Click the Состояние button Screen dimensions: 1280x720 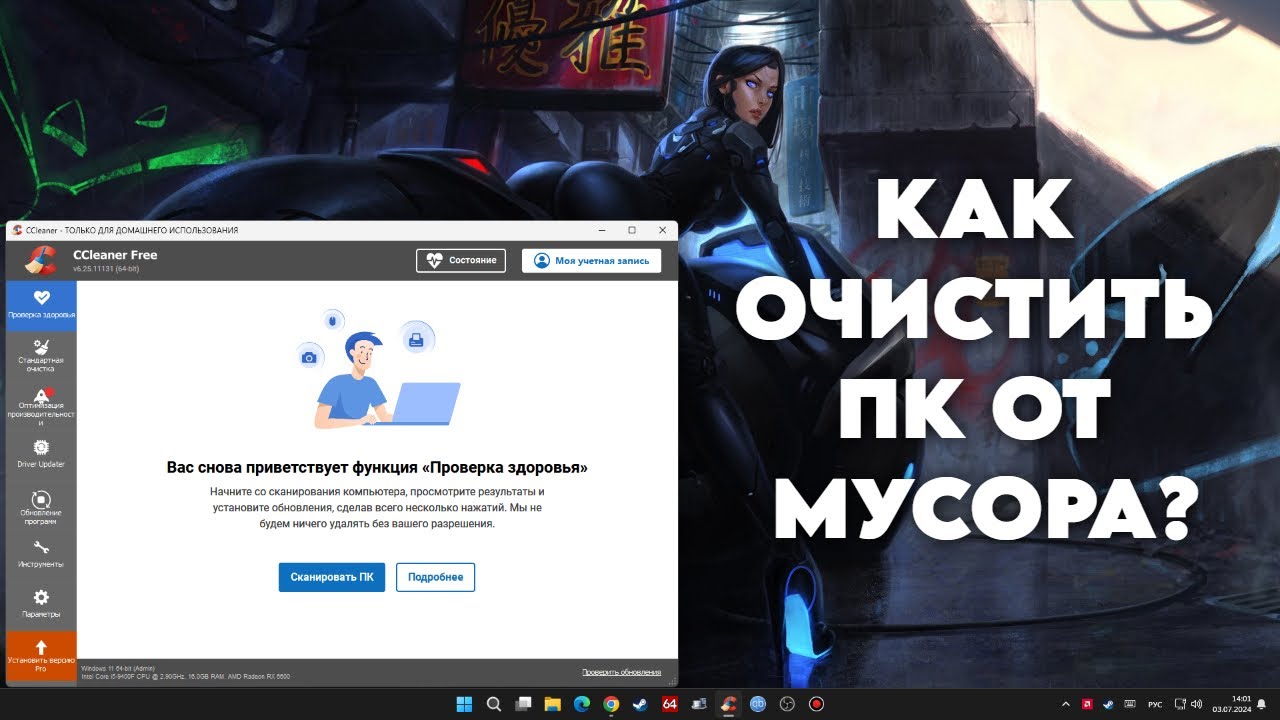[x=461, y=260]
